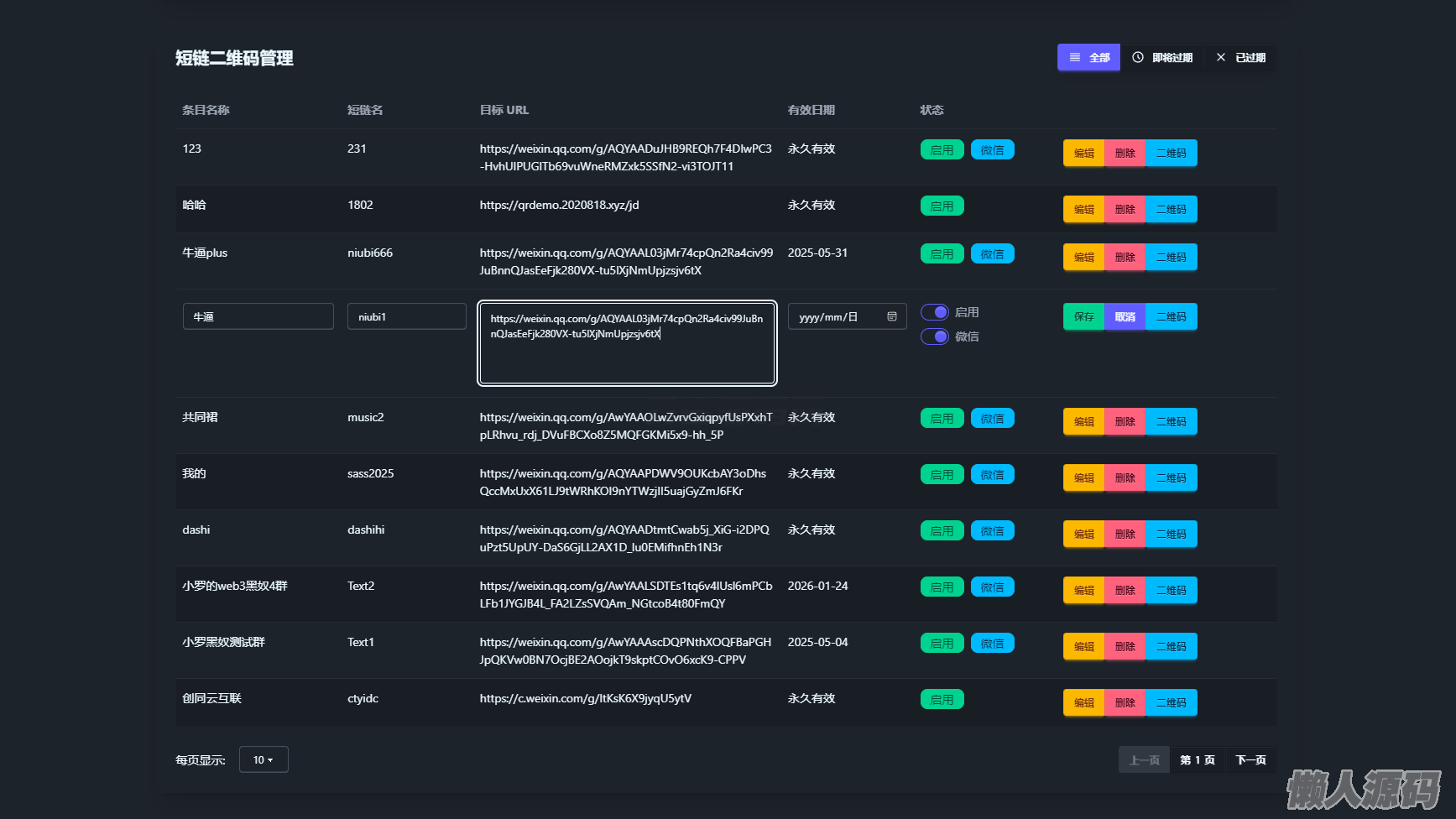
Task: Open 二维码 for the 牛逼plus entry
Action: tap(1171, 258)
